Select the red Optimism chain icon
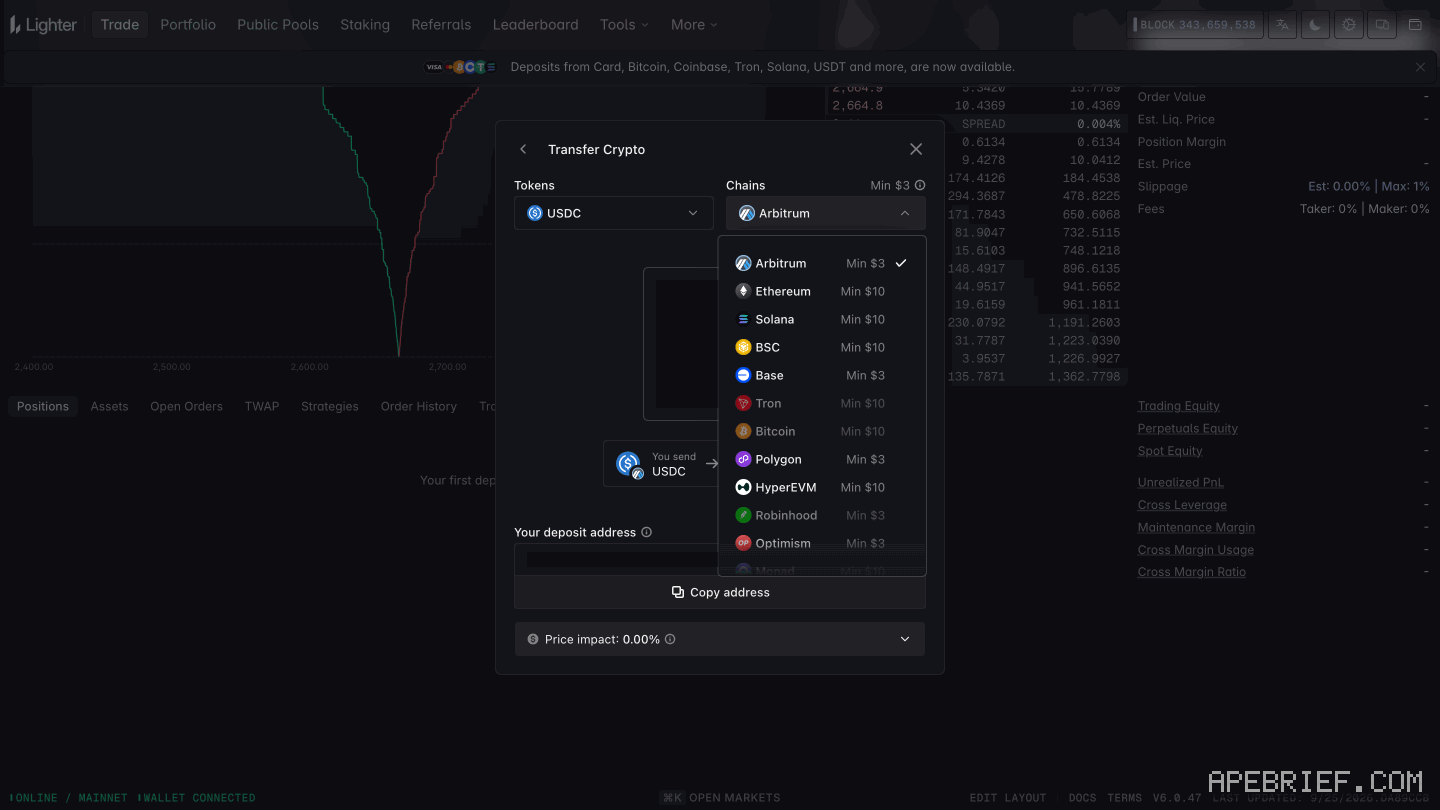1440x810 pixels. pyautogui.click(x=743, y=543)
